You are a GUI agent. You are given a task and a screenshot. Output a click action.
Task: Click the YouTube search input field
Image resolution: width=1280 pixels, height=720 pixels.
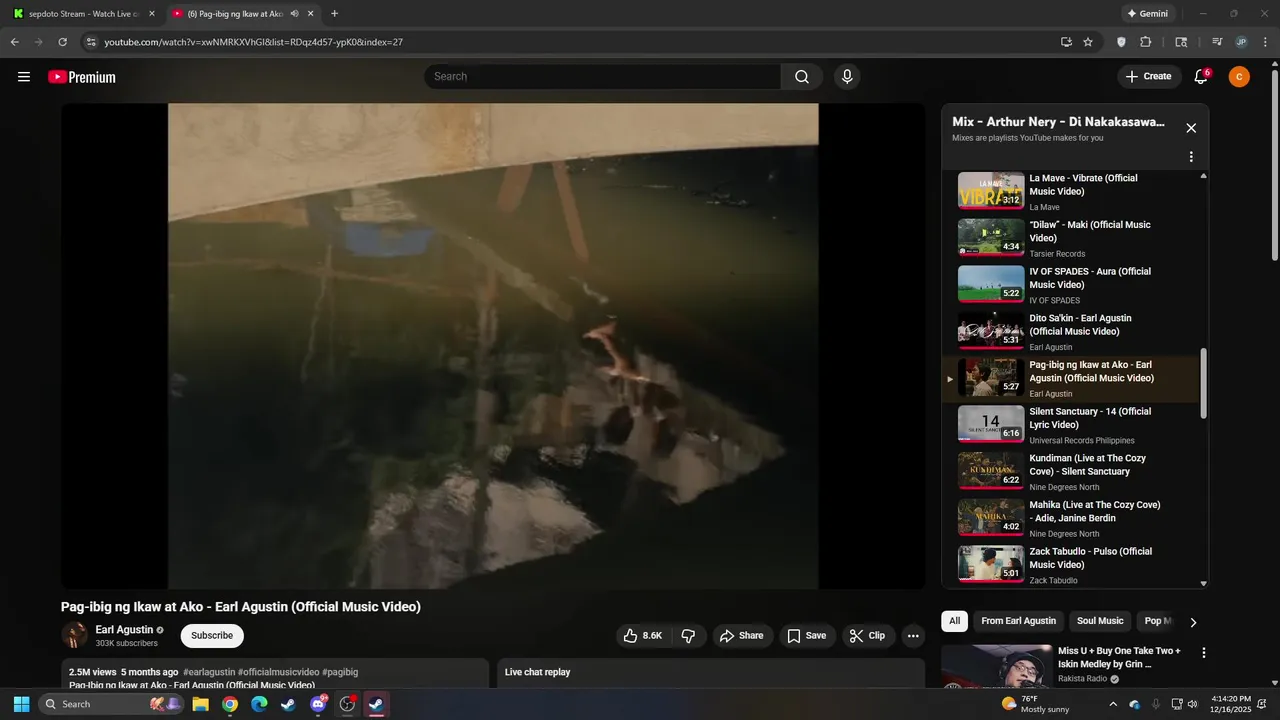(603, 77)
